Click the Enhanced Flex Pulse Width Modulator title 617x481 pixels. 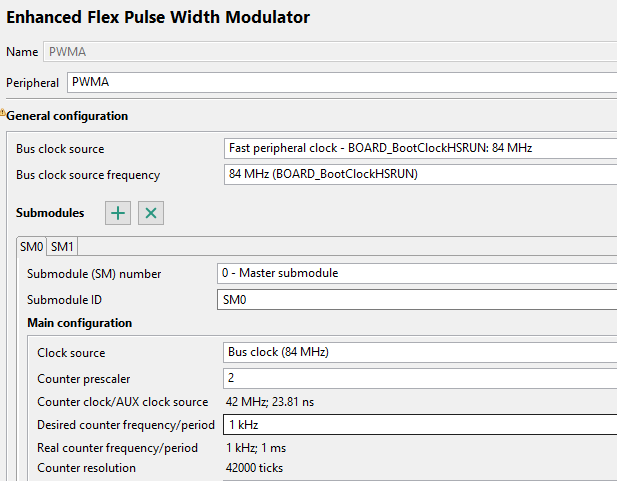pos(158,17)
